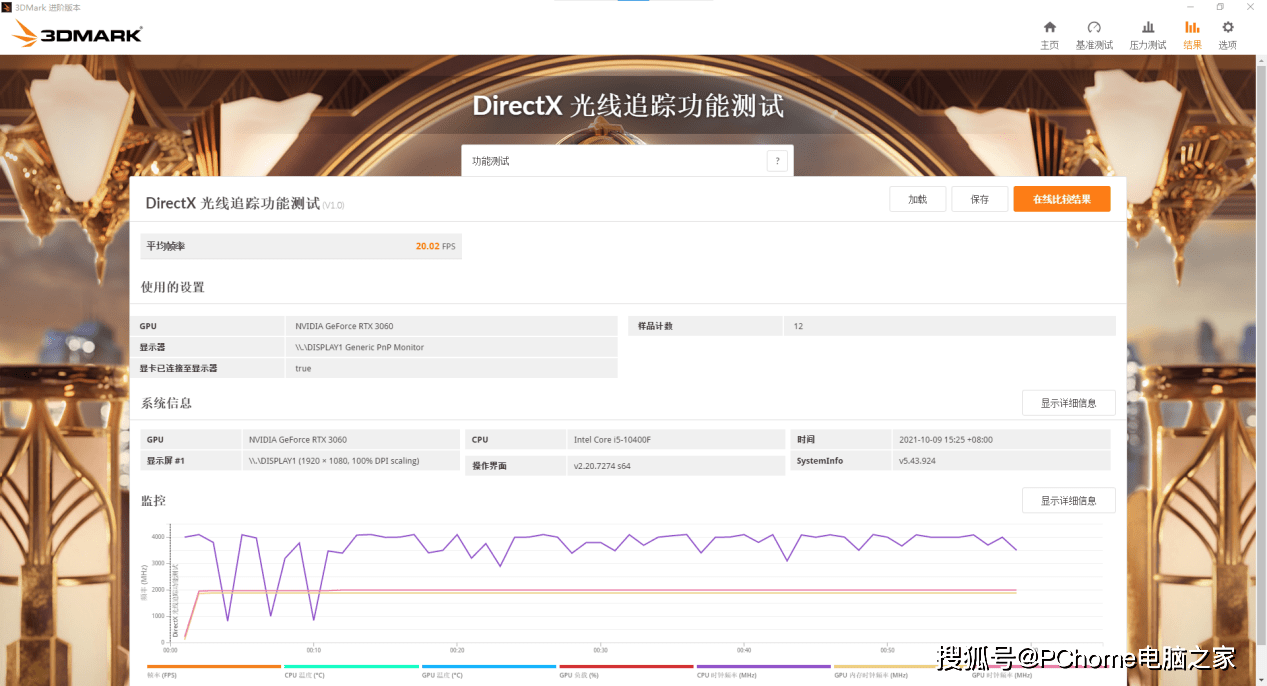Click the help question mark beside the test selector
The width and height of the screenshot is (1267, 686).
(777, 160)
